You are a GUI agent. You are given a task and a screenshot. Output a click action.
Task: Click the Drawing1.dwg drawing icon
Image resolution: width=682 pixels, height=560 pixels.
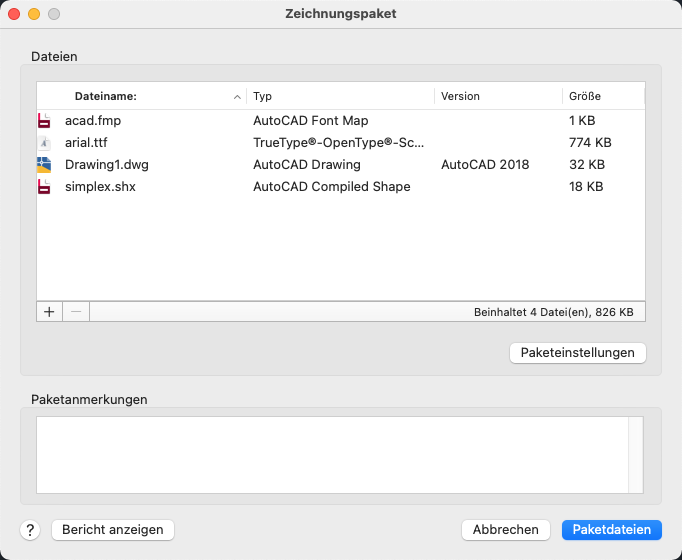(x=44, y=165)
